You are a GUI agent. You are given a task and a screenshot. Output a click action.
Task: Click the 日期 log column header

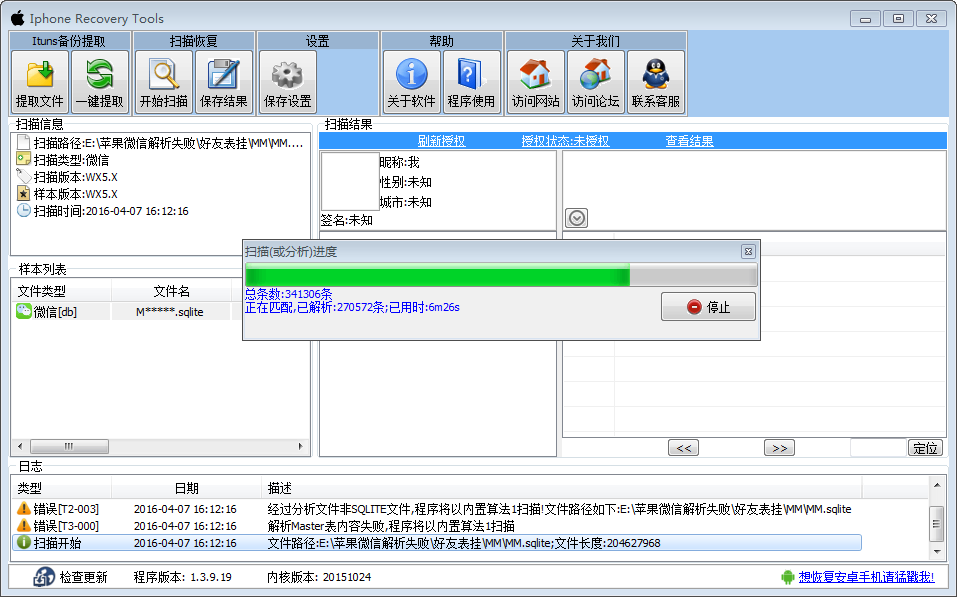[186, 488]
